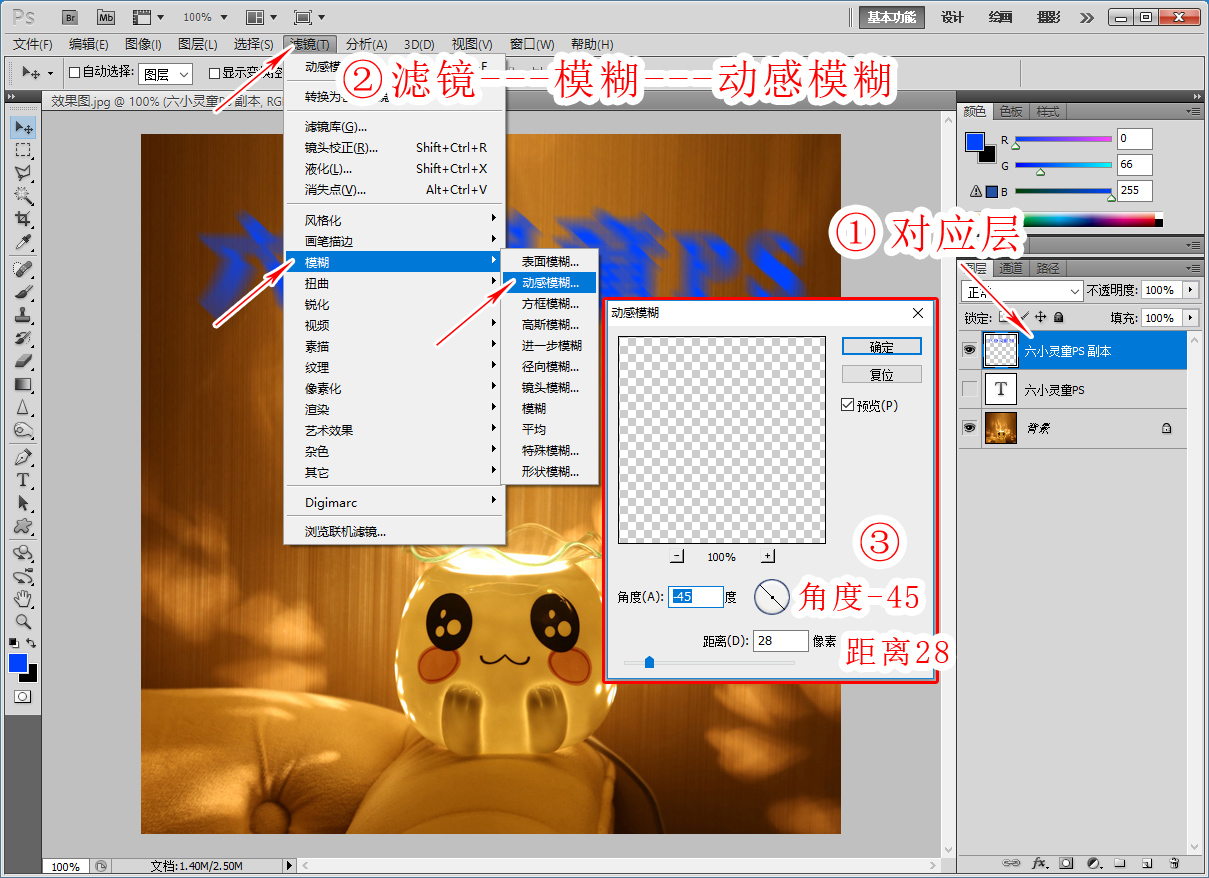The height and width of the screenshot is (878, 1209).
Task: Choose the Spot Healing Brush tool
Action: (x=23, y=269)
